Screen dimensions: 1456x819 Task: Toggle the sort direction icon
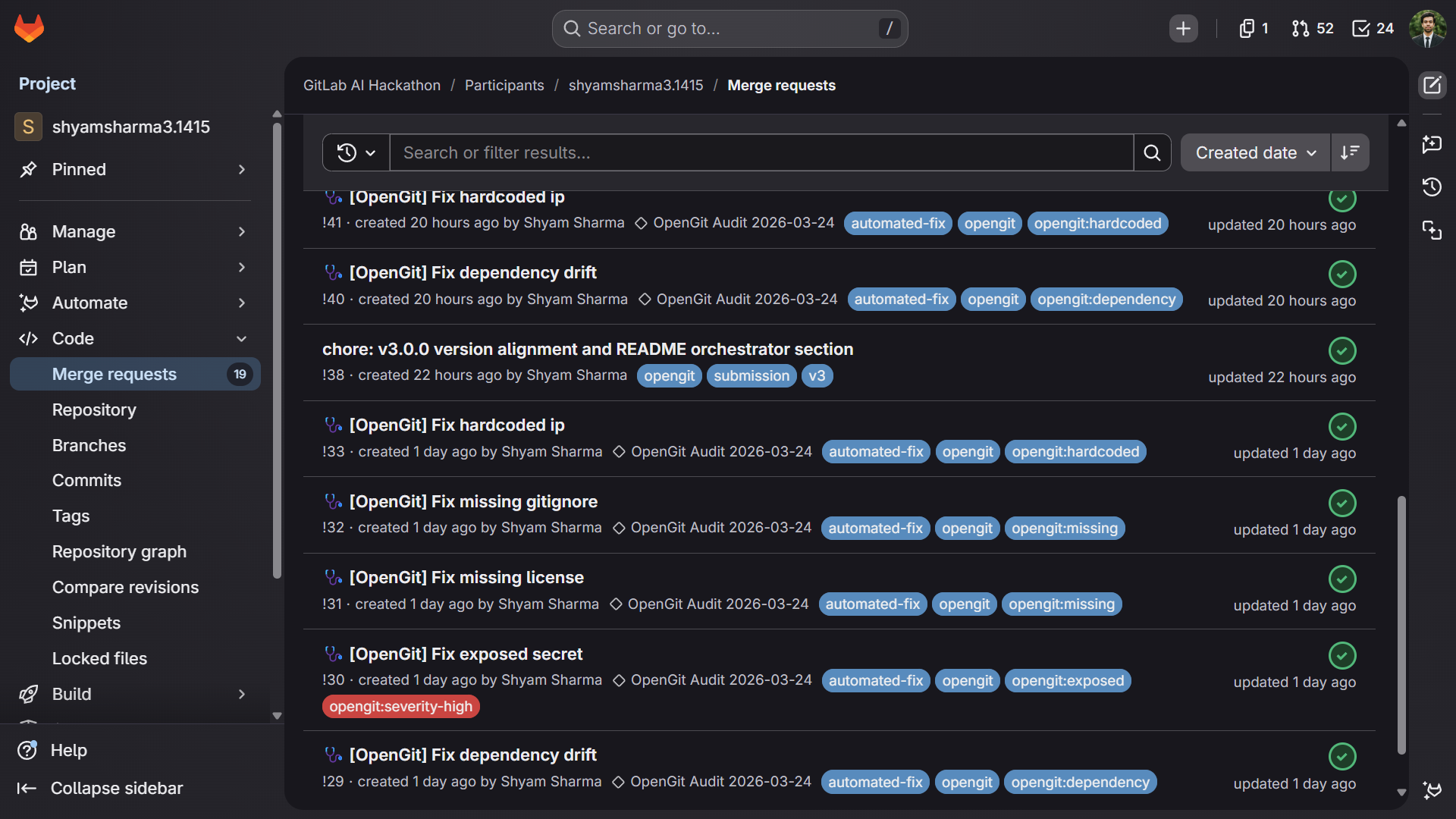(1350, 153)
